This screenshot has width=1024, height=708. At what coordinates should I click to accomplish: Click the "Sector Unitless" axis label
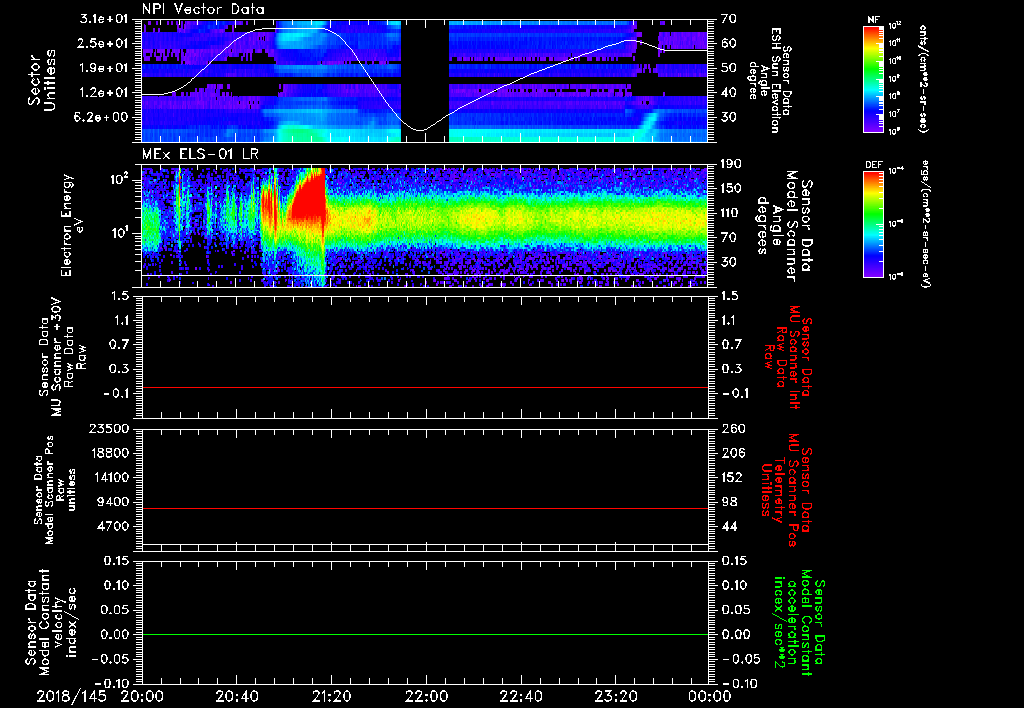(x=42, y=80)
